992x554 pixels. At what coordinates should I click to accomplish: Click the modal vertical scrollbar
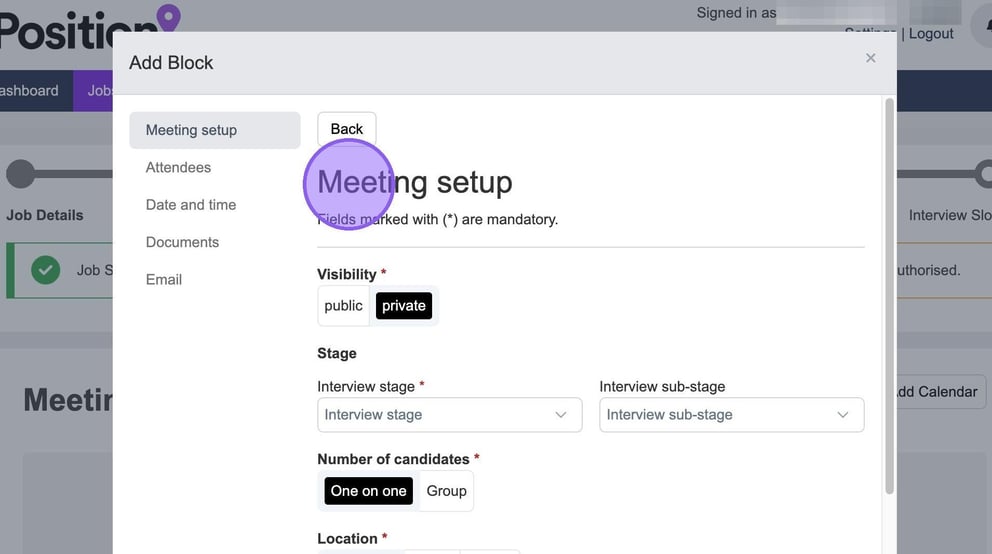(887, 300)
